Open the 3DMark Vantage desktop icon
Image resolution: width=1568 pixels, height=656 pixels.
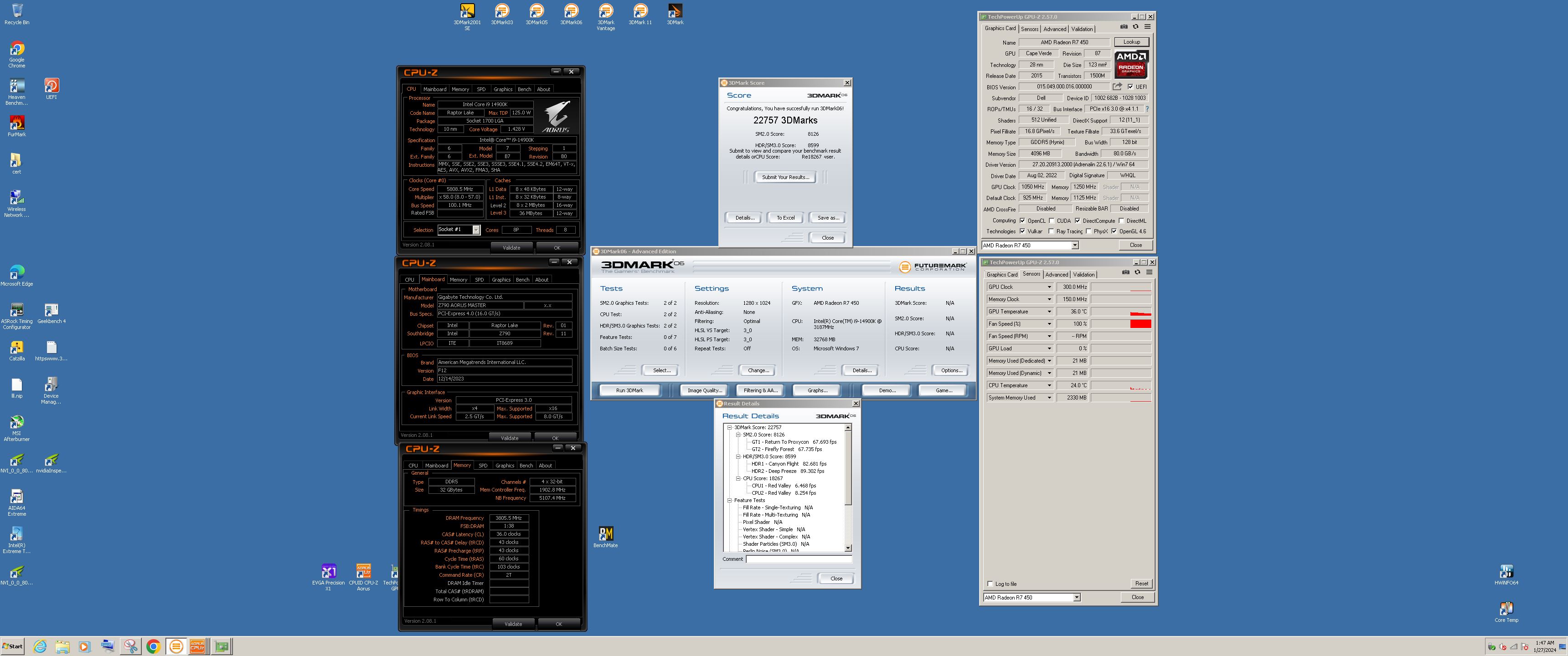[606, 16]
